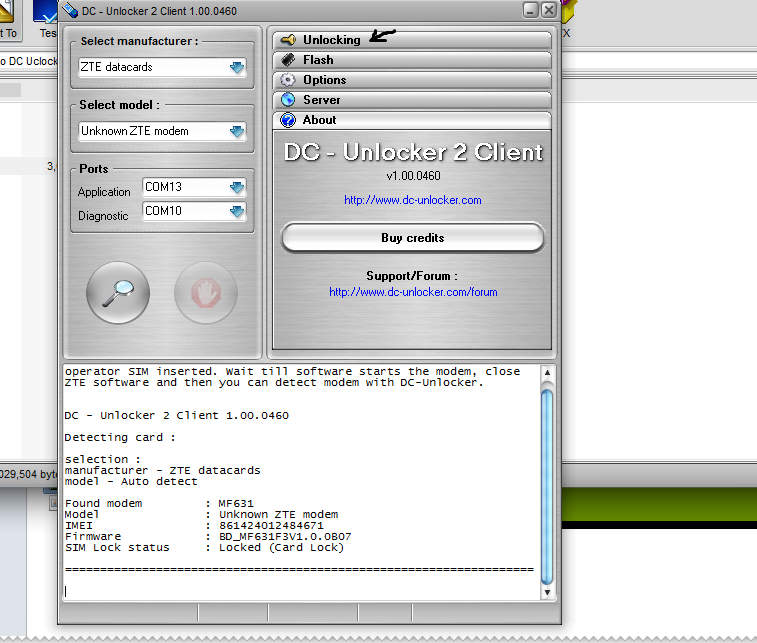The width and height of the screenshot is (757, 643).
Task: Click the 'SIM Lock status' log line
Action: click(204, 548)
